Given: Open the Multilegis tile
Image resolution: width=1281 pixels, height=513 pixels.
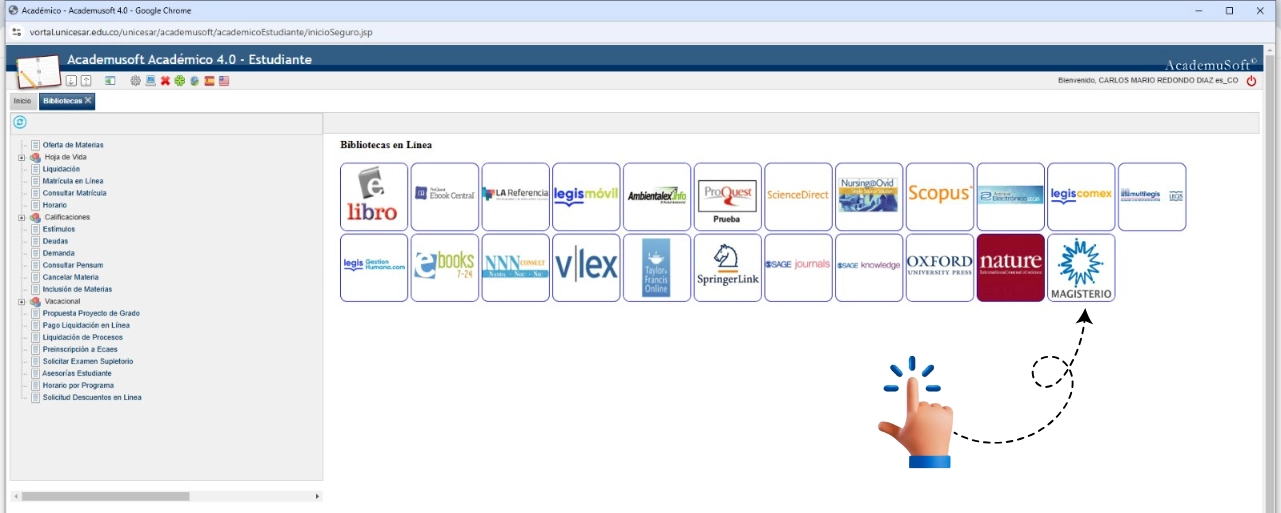Looking at the screenshot, I should point(1152,197).
